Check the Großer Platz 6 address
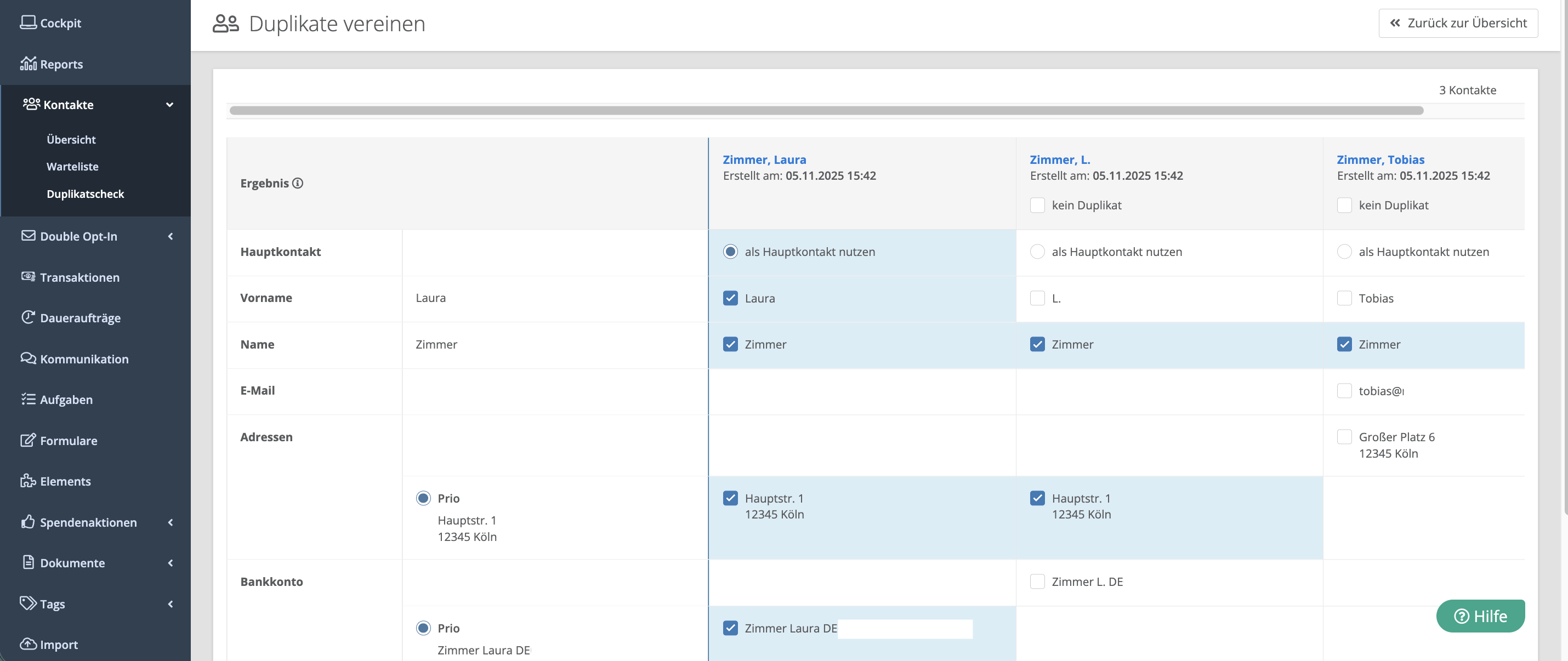 (x=1344, y=437)
